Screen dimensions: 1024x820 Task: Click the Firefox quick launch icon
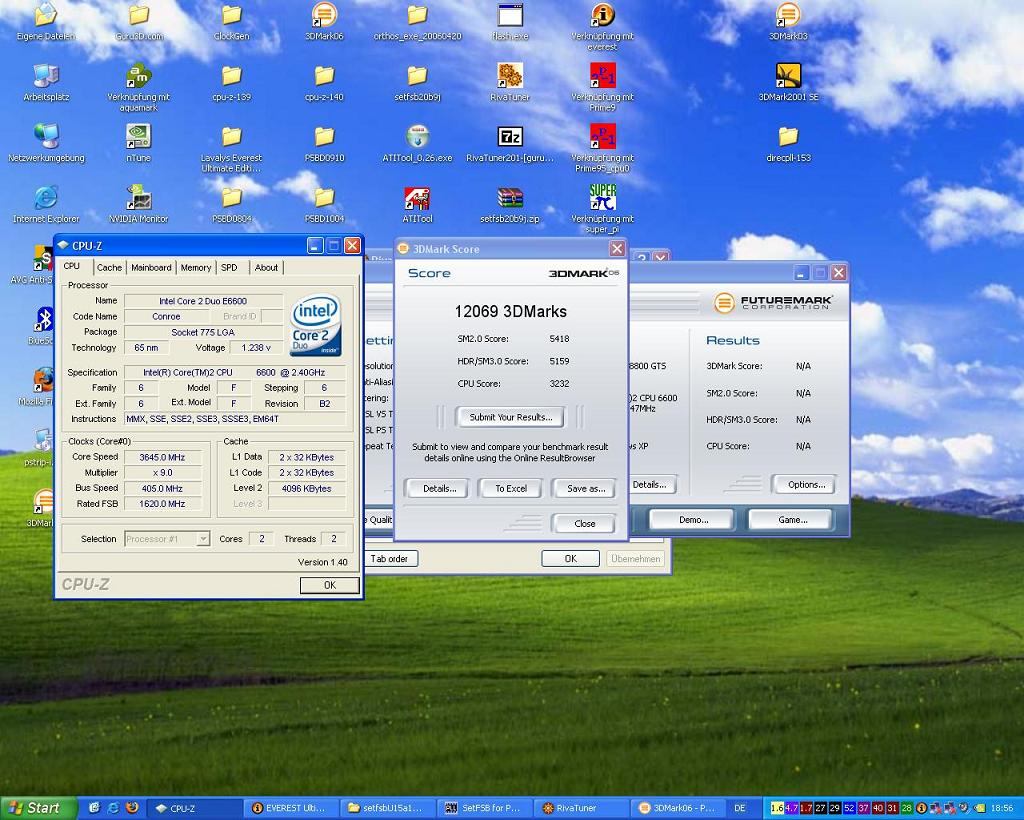point(133,808)
